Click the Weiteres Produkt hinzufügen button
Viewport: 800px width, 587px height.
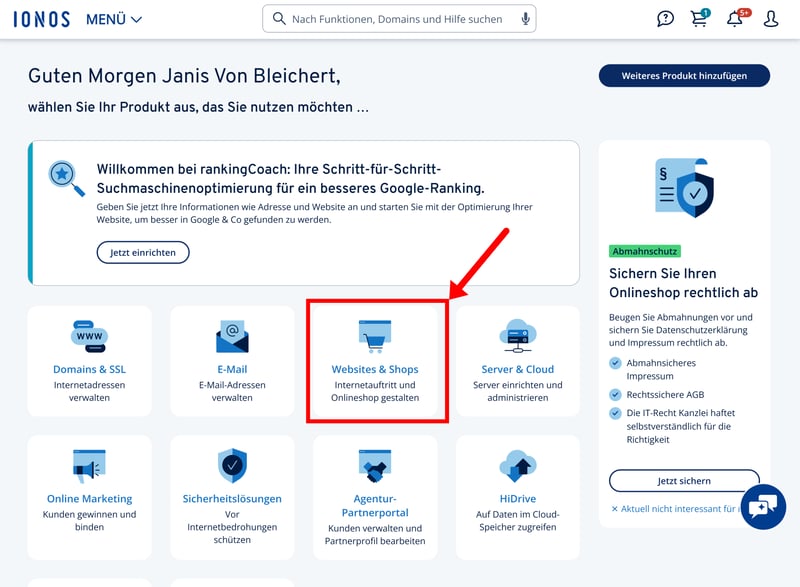coord(684,76)
